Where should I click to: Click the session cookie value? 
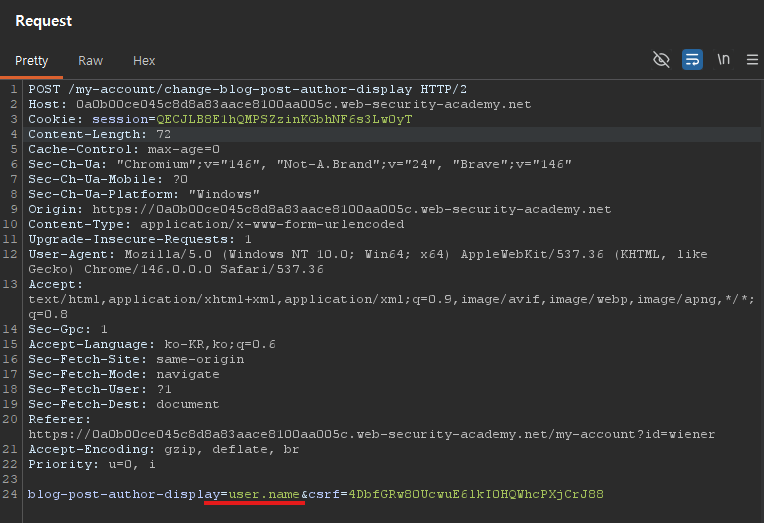283,119
